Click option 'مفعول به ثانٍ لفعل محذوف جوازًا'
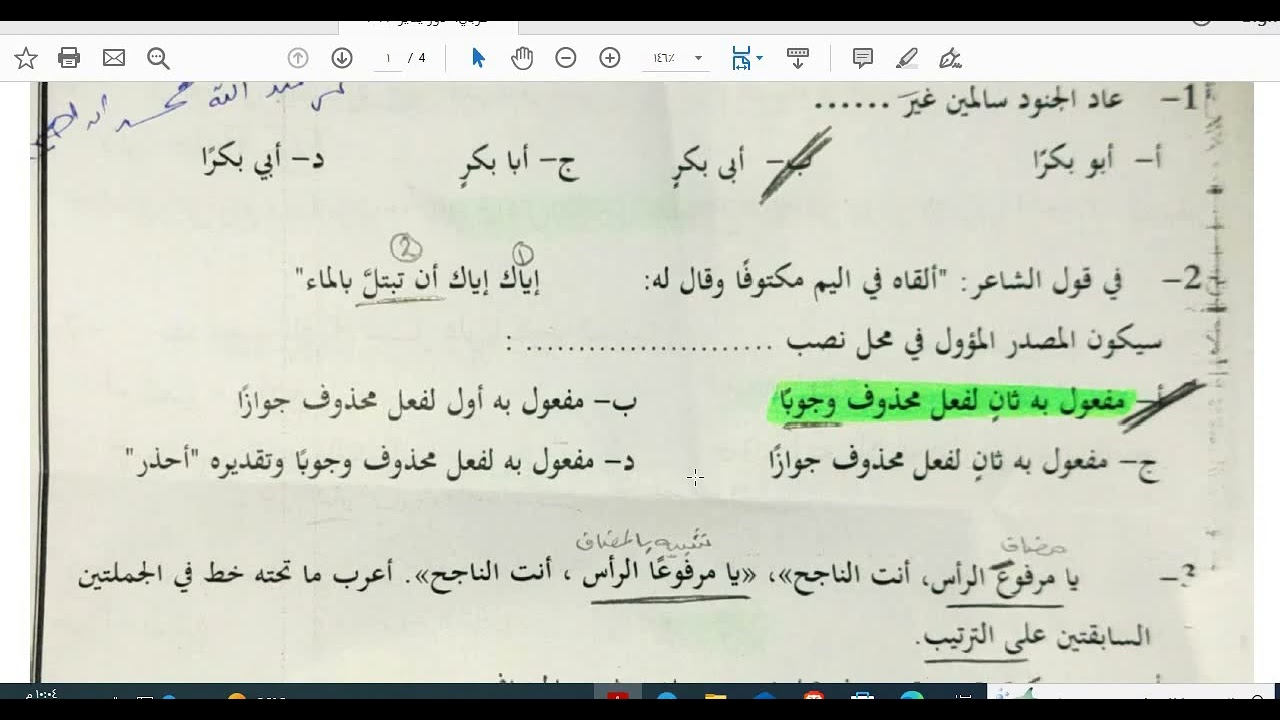The height and width of the screenshot is (720, 1280). [963, 463]
